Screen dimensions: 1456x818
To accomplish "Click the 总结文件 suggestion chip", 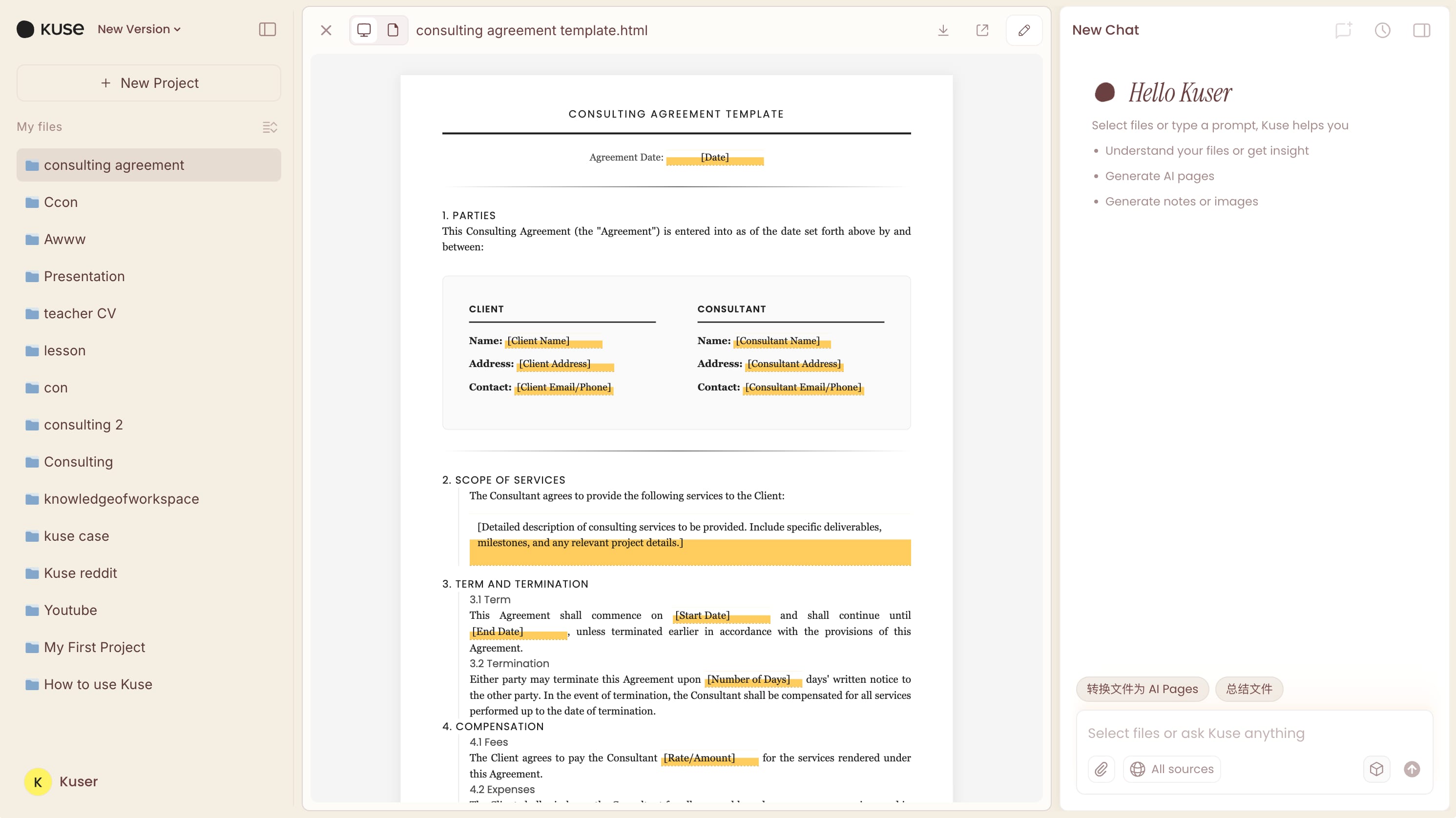I will (x=1249, y=689).
